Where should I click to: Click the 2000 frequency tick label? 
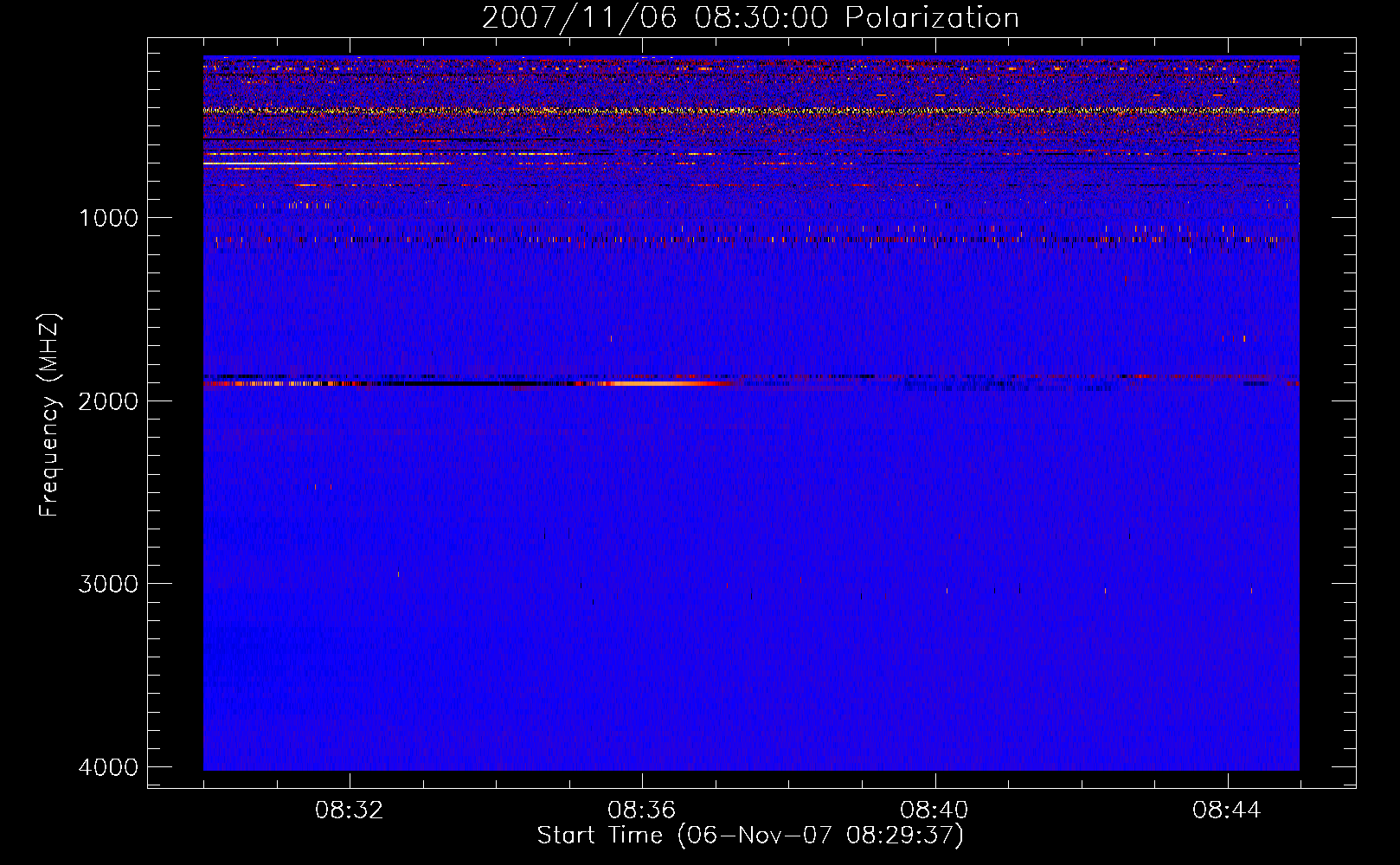point(108,401)
